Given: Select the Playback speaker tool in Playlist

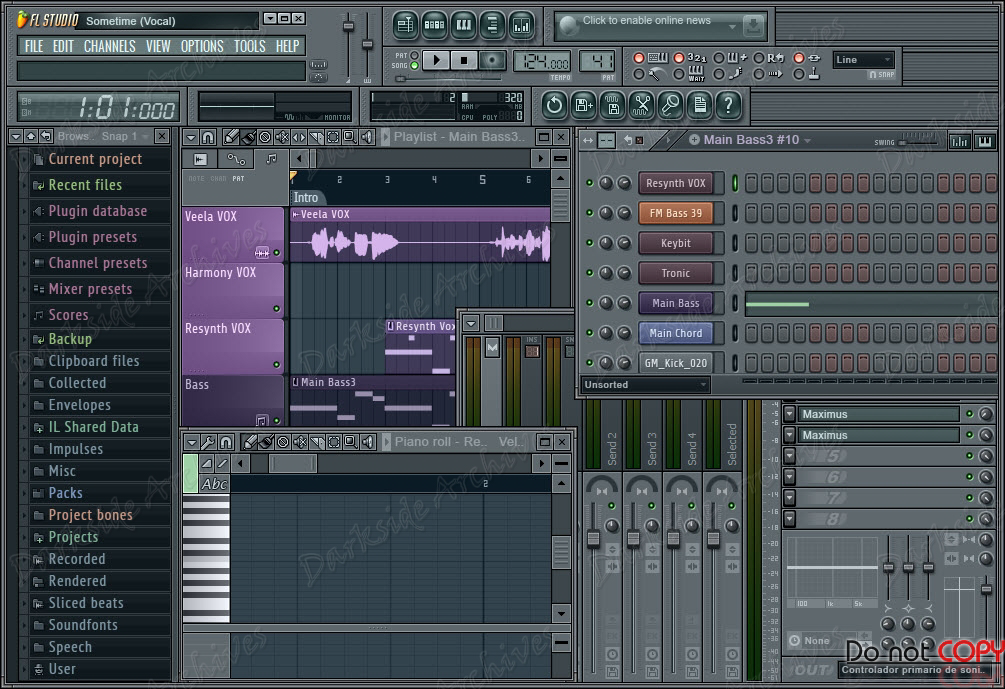Looking at the screenshot, I should click(367, 137).
